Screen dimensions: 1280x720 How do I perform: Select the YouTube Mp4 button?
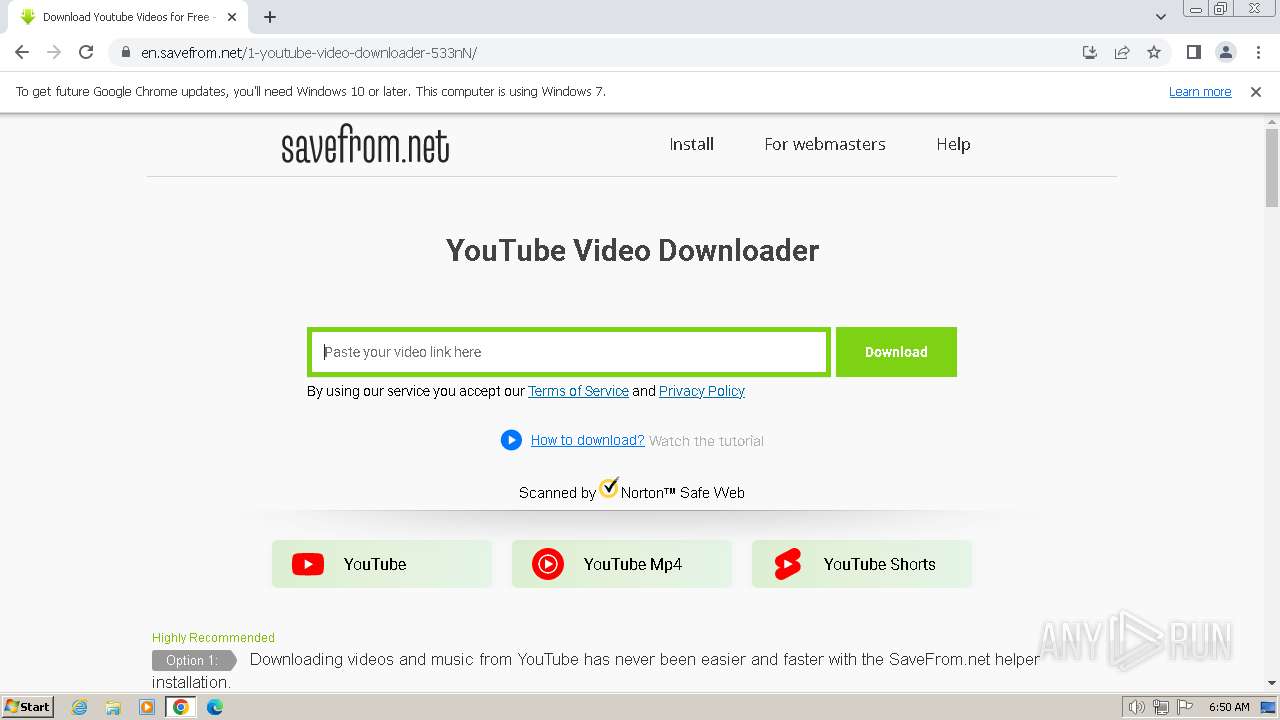pyautogui.click(x=622, y=564)
